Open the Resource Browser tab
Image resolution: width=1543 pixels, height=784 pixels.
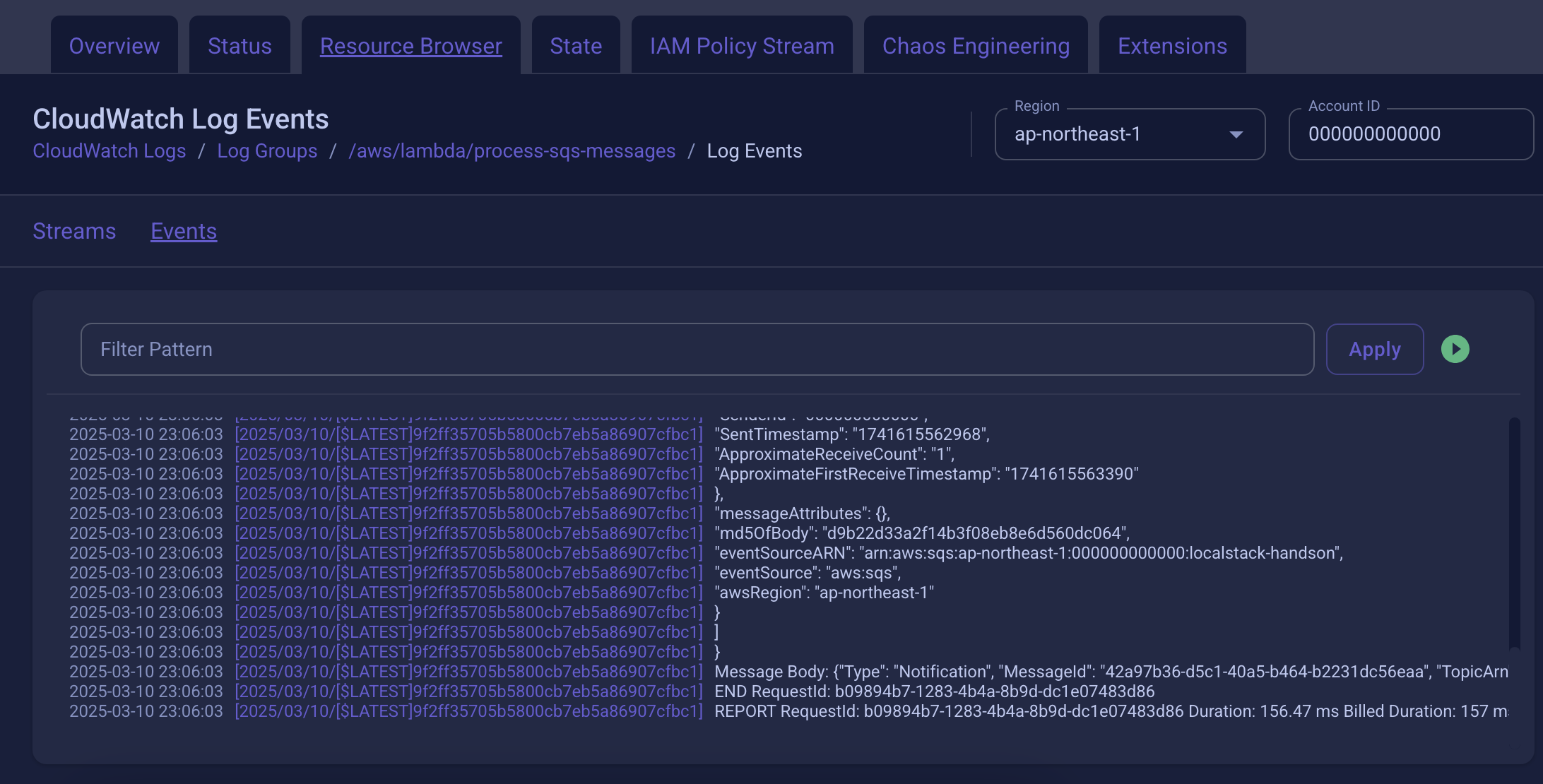(x=411, y=45)
